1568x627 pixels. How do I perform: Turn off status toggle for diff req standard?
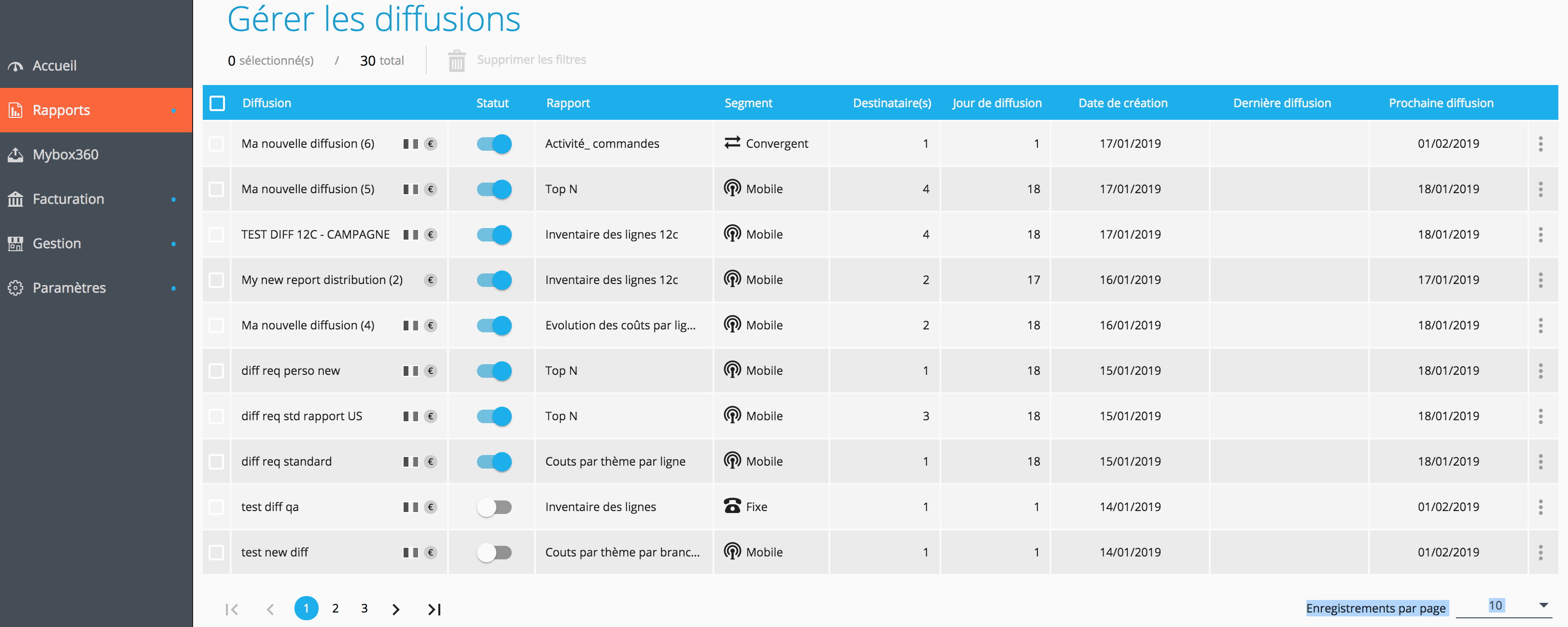click(x=494, y=462)
